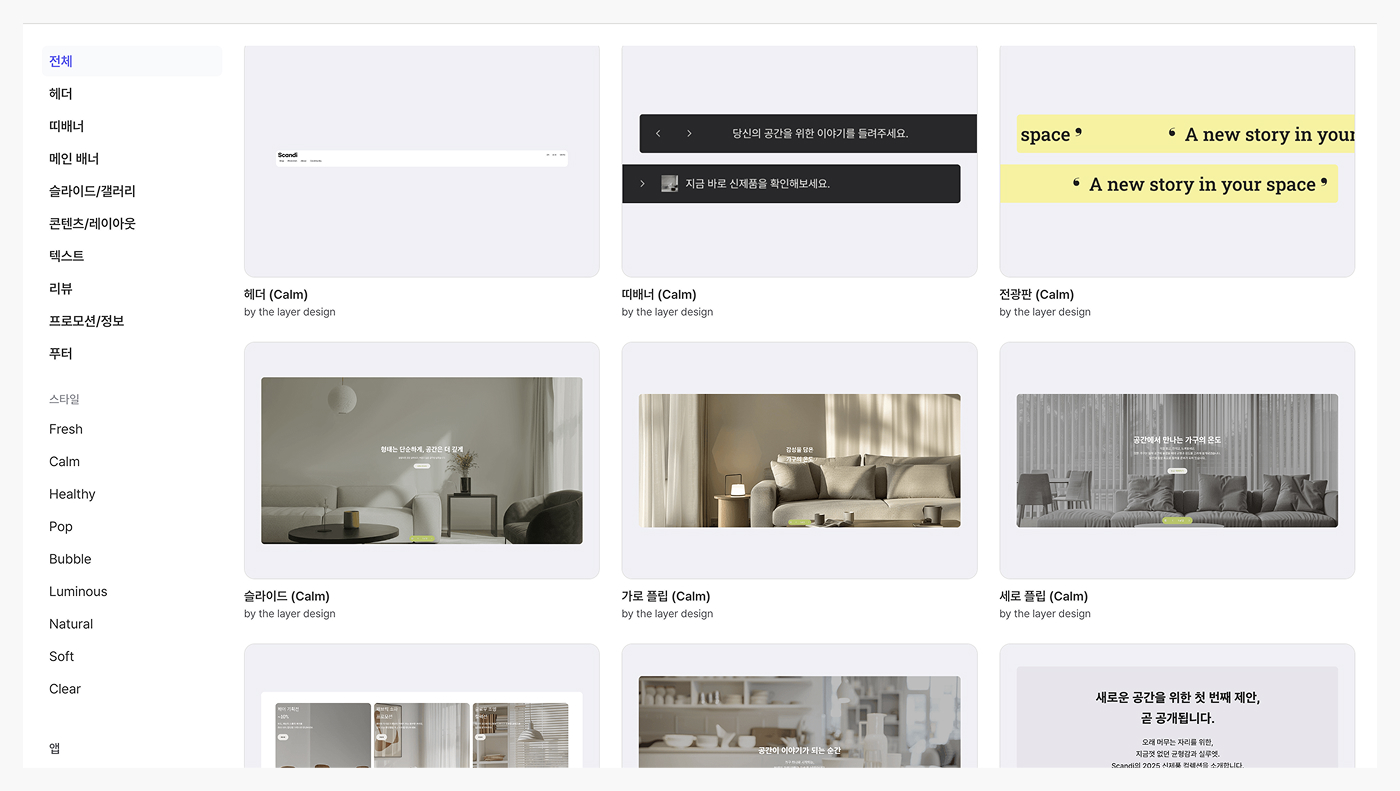
Task: Click the 스타일 section heading
Action: (x=64, y=399)
